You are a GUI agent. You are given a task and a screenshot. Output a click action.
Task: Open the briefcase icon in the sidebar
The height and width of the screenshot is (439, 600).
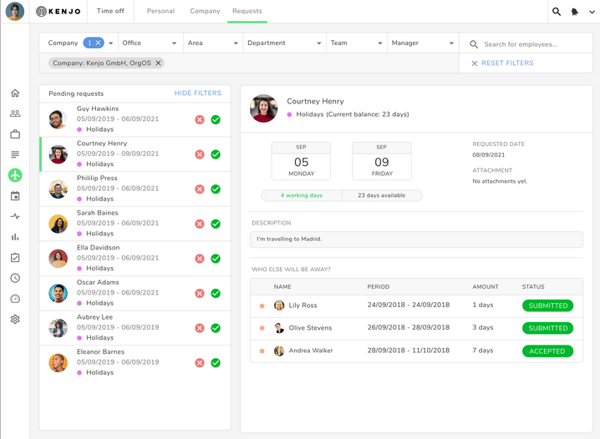point(15,134)
